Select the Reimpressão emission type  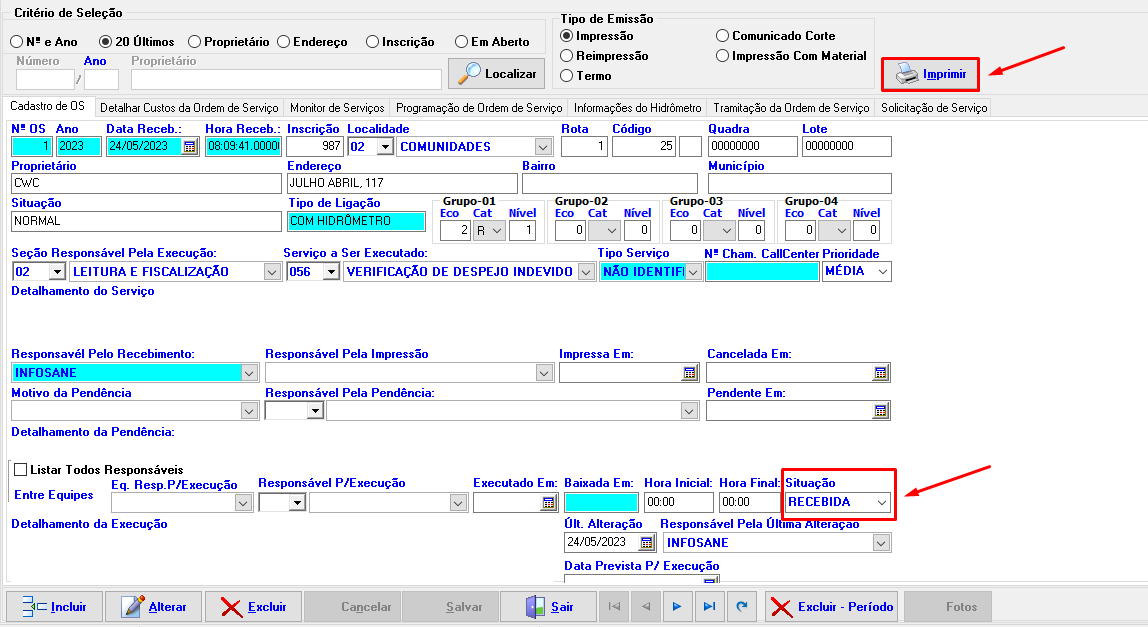tap(567, 56)
